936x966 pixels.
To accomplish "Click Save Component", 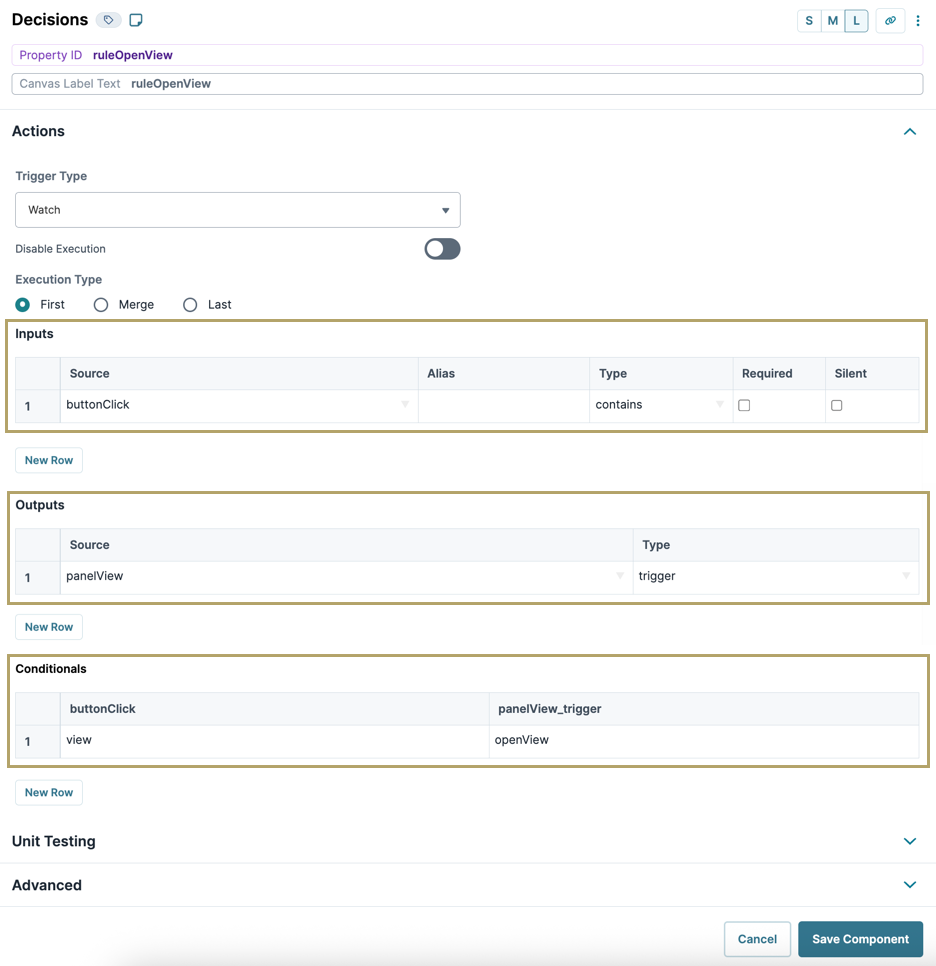I will pos(860,939).
